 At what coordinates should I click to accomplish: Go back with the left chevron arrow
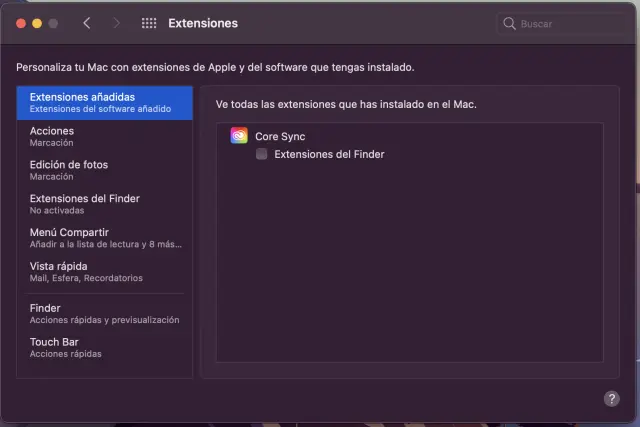pyautogui.click(x=87, y=23)
